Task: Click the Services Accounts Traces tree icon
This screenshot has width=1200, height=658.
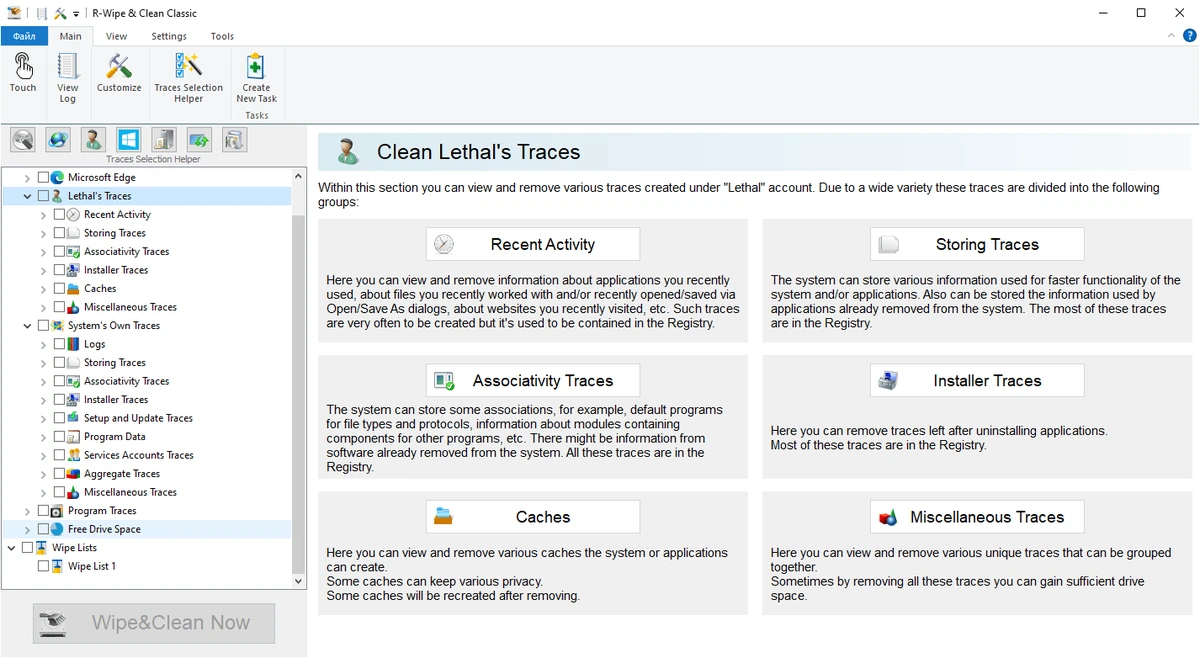Action: [x=73, y=455]
